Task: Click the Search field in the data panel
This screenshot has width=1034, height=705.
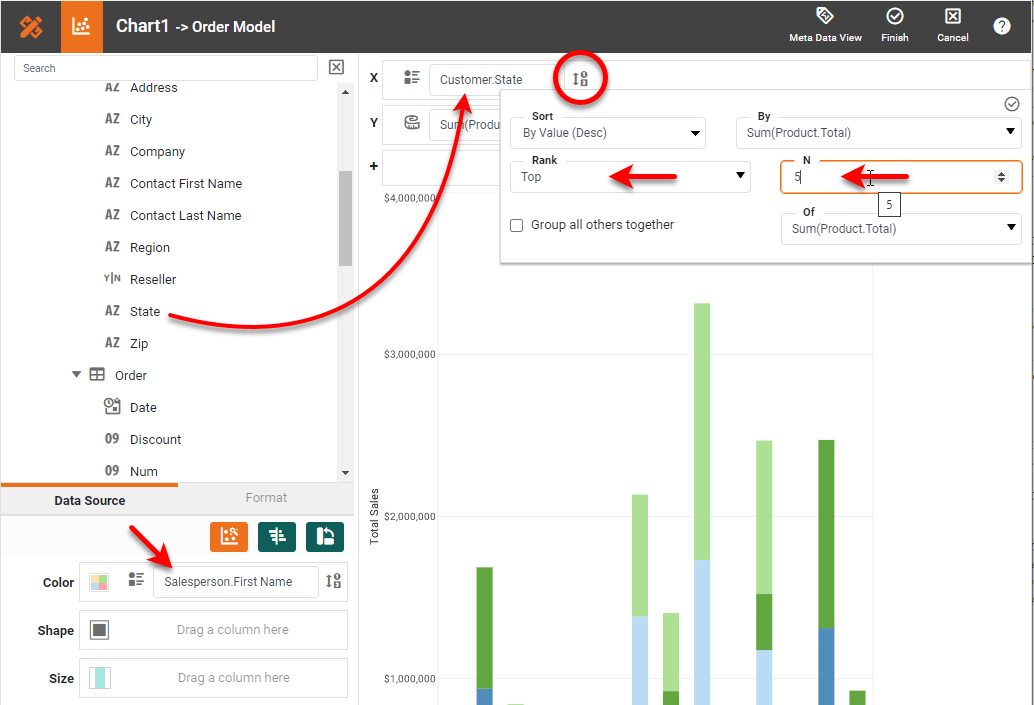Action: (165, 68)
